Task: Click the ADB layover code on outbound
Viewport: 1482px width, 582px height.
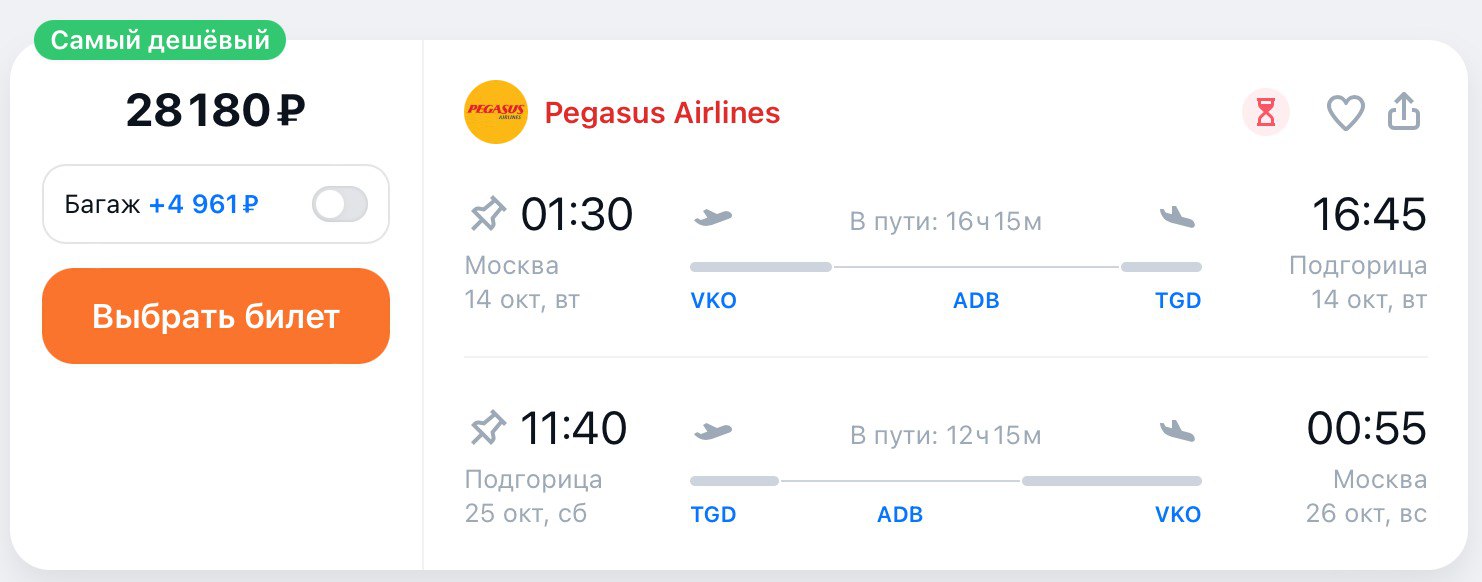Action: click(976, 301)
